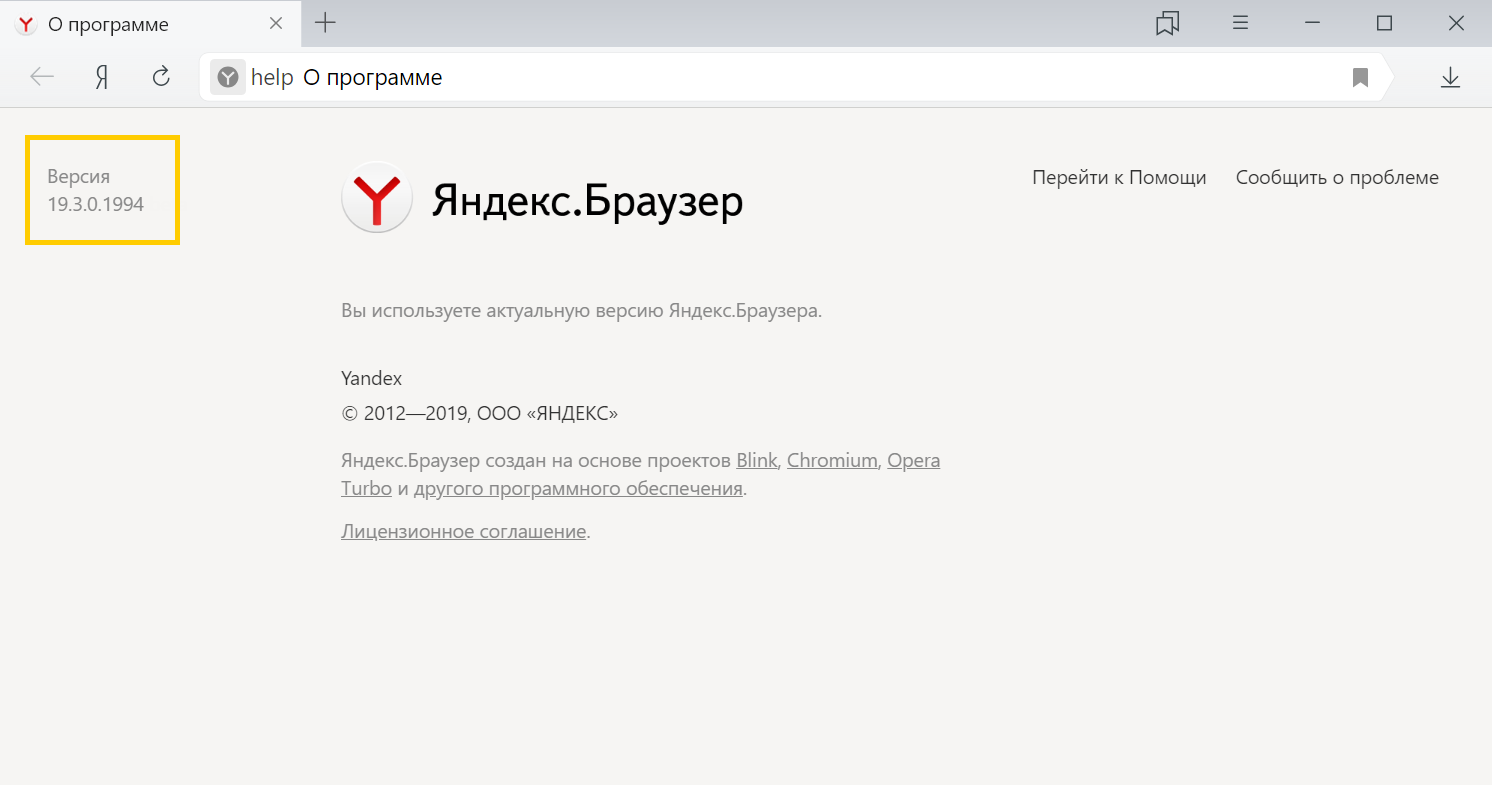Select the О программе tab

(x=150, y=24)
